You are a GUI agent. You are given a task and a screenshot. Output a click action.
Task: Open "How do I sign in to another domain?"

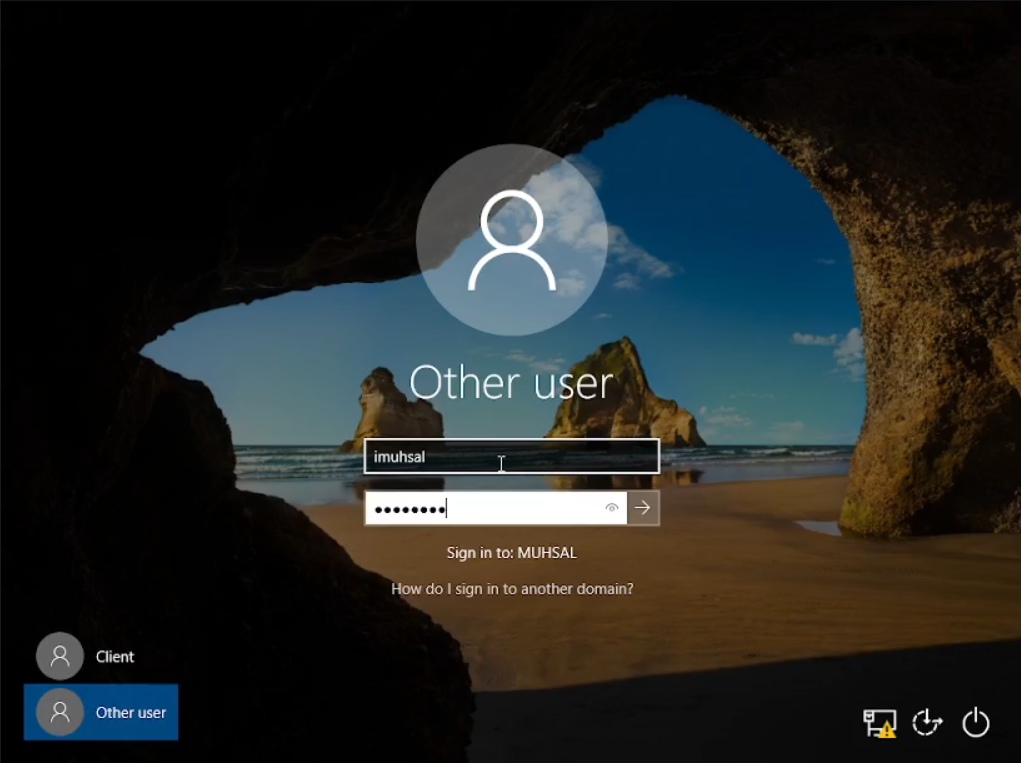click(x=512, y=589)
